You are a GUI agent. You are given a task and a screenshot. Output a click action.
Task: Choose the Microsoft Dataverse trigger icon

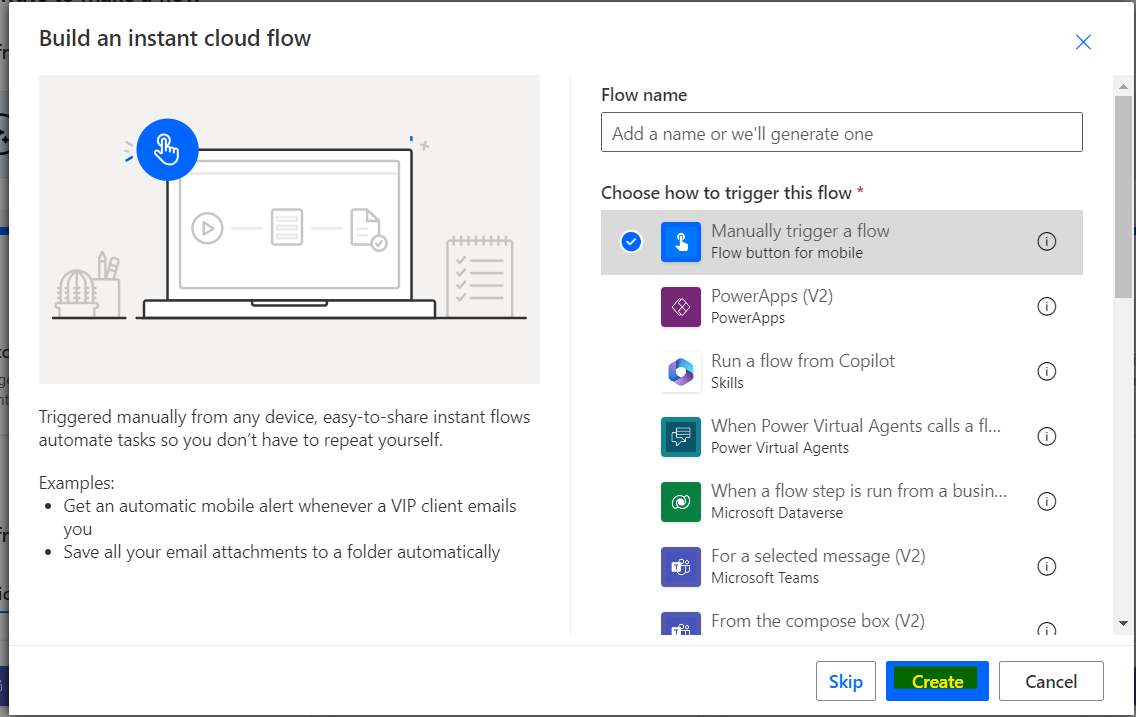(680, 502)
